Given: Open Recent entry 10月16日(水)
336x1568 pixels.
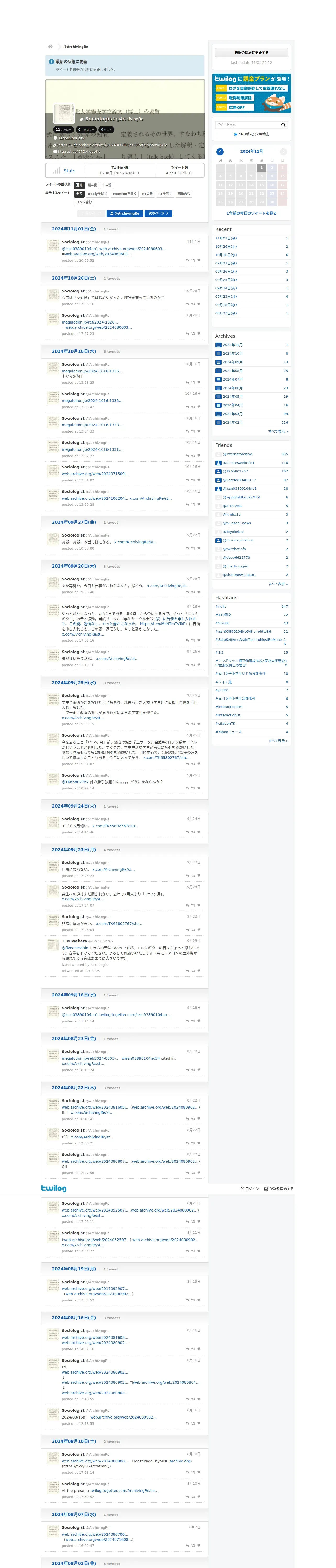Looking at the screenshot, I should point(226,255).
